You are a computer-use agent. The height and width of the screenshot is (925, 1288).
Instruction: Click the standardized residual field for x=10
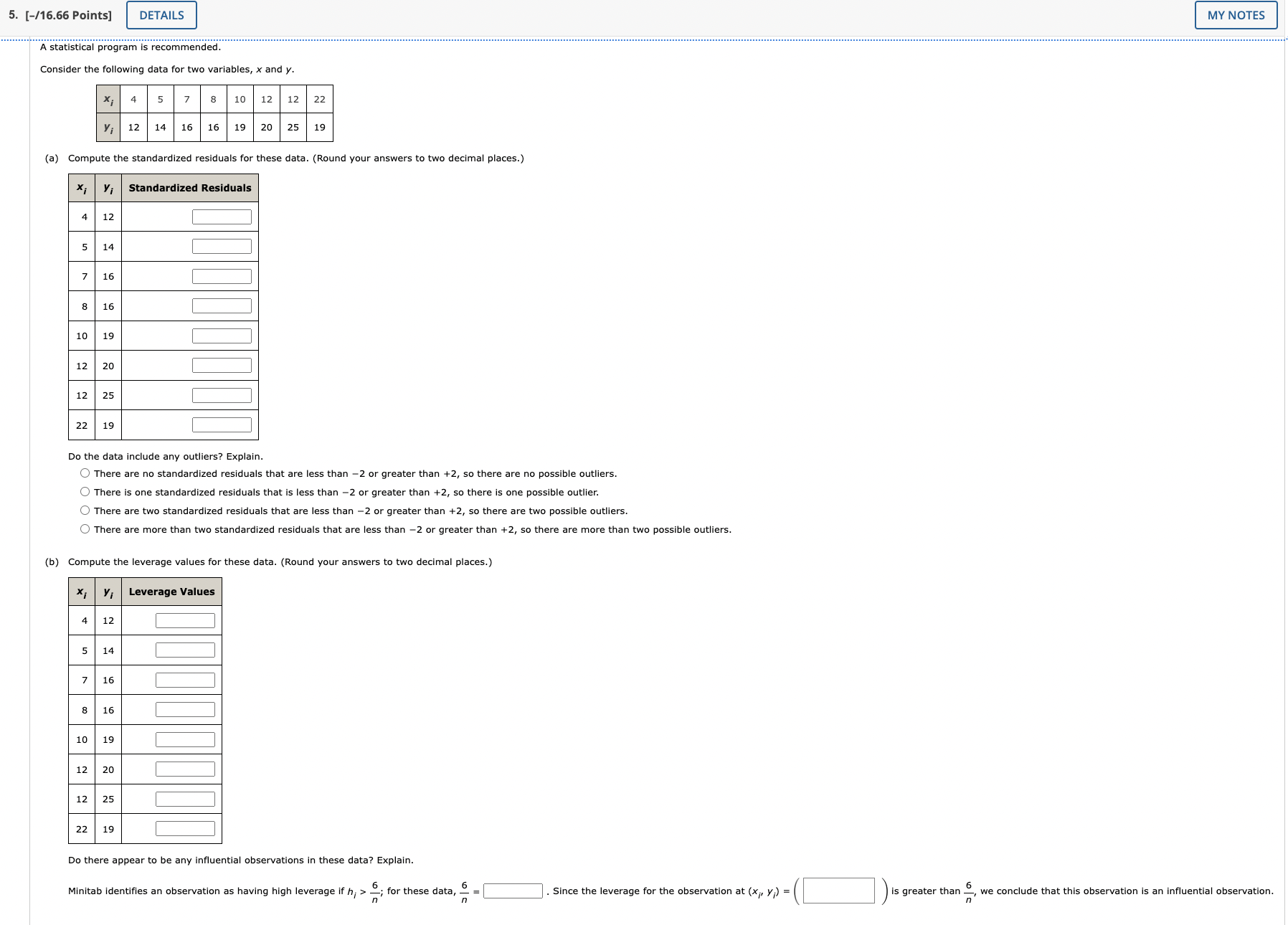[221, 335]
